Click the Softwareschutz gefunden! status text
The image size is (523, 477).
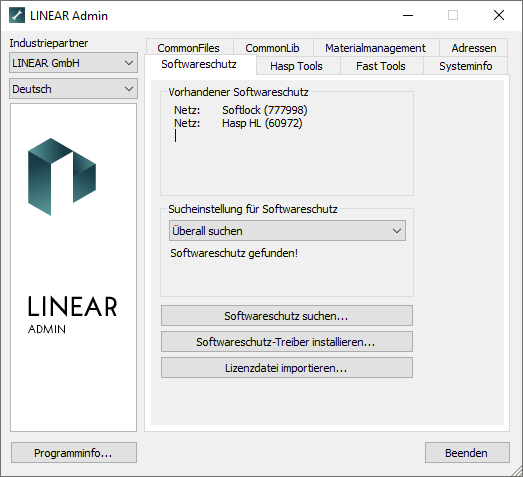234,253
